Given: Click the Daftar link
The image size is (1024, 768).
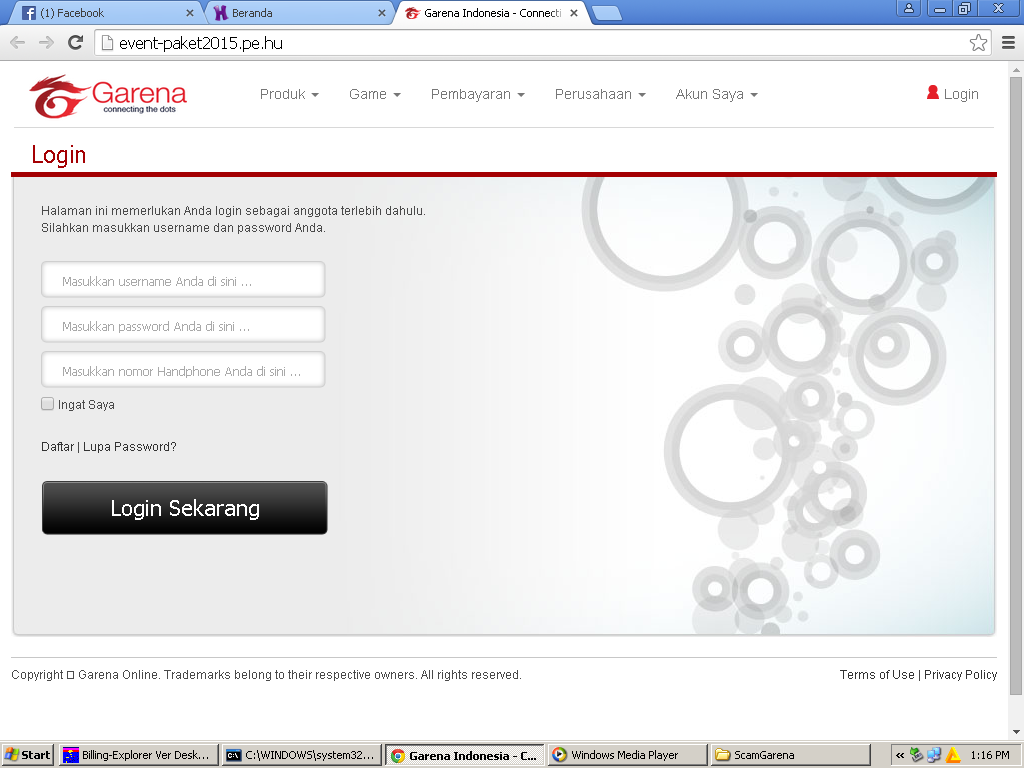Looking at the screenshot, I should click(57, 447).
